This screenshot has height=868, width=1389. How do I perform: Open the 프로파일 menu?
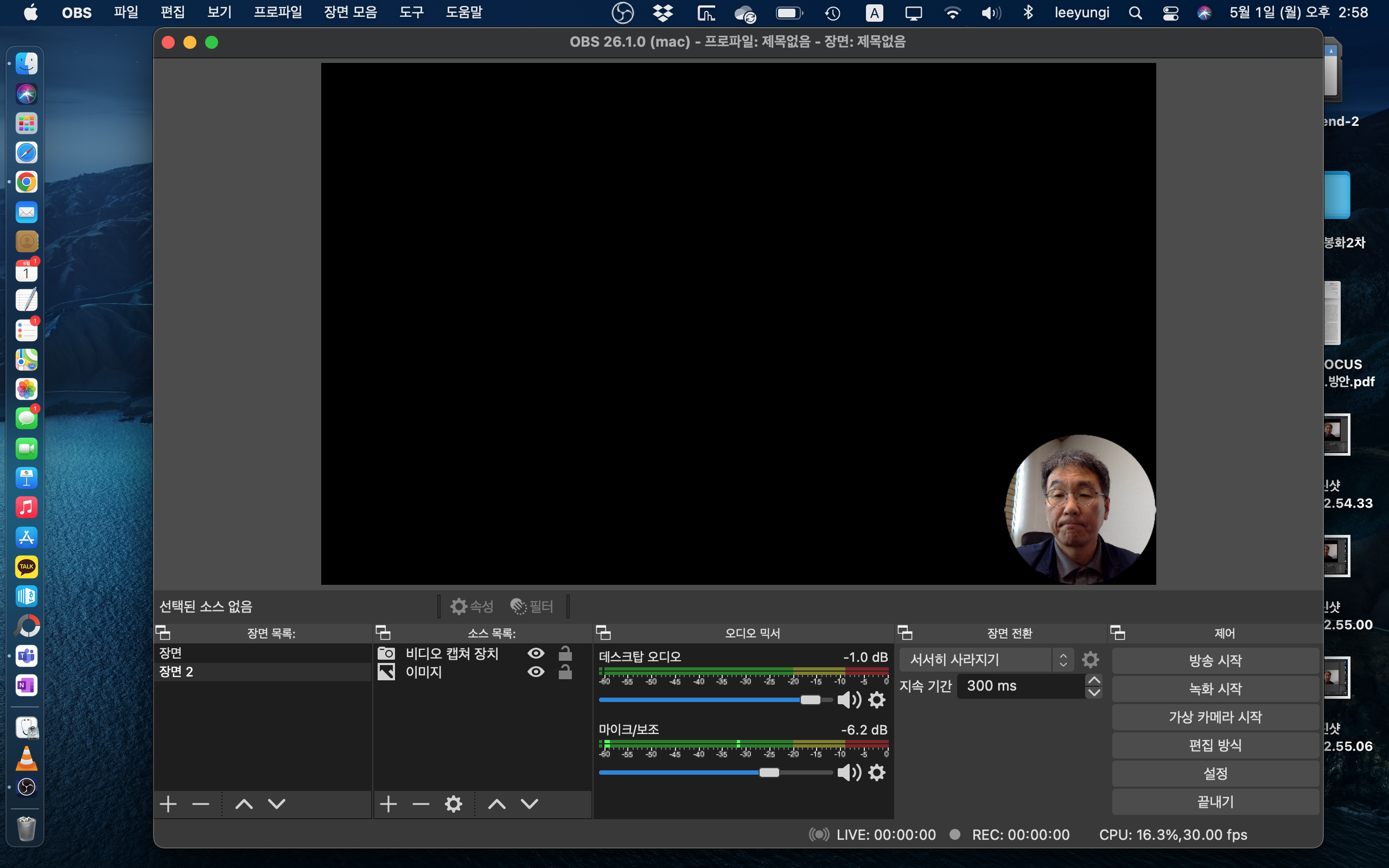(x=278, y=12)
